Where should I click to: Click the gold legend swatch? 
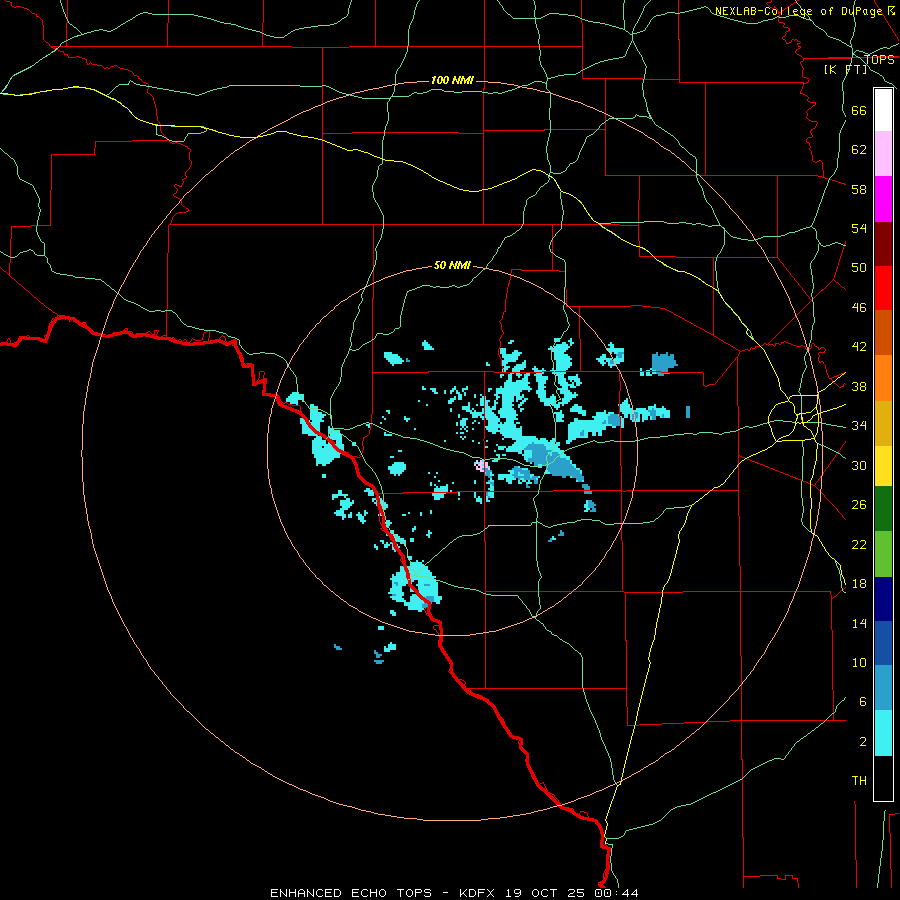(883, 423)
